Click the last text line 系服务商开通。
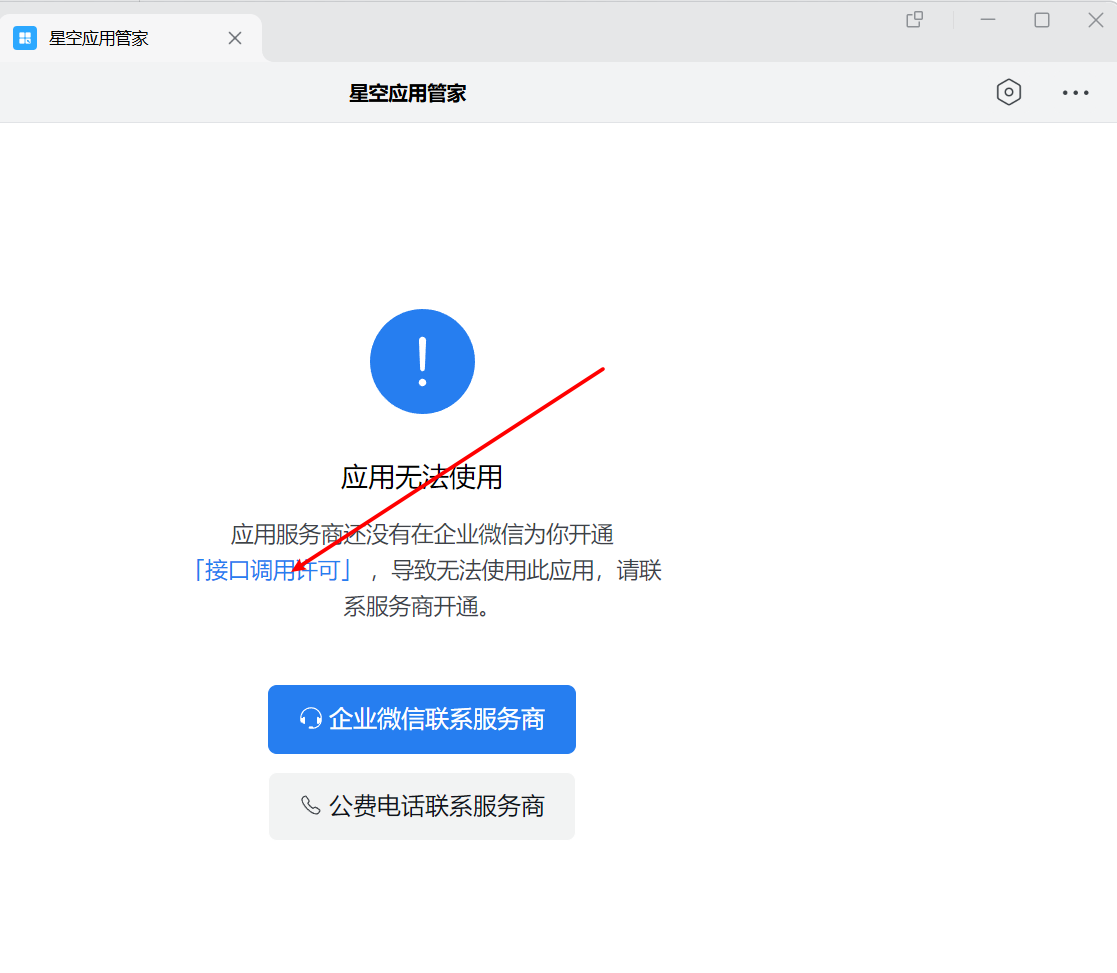 [419, 607]
